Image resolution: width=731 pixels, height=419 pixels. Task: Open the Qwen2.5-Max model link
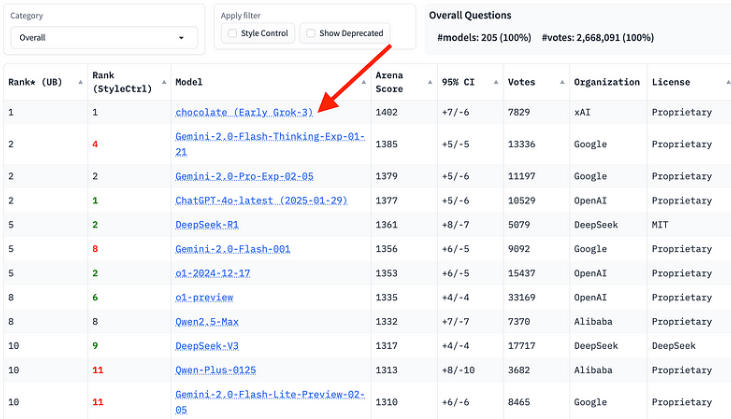coord(207,322)
